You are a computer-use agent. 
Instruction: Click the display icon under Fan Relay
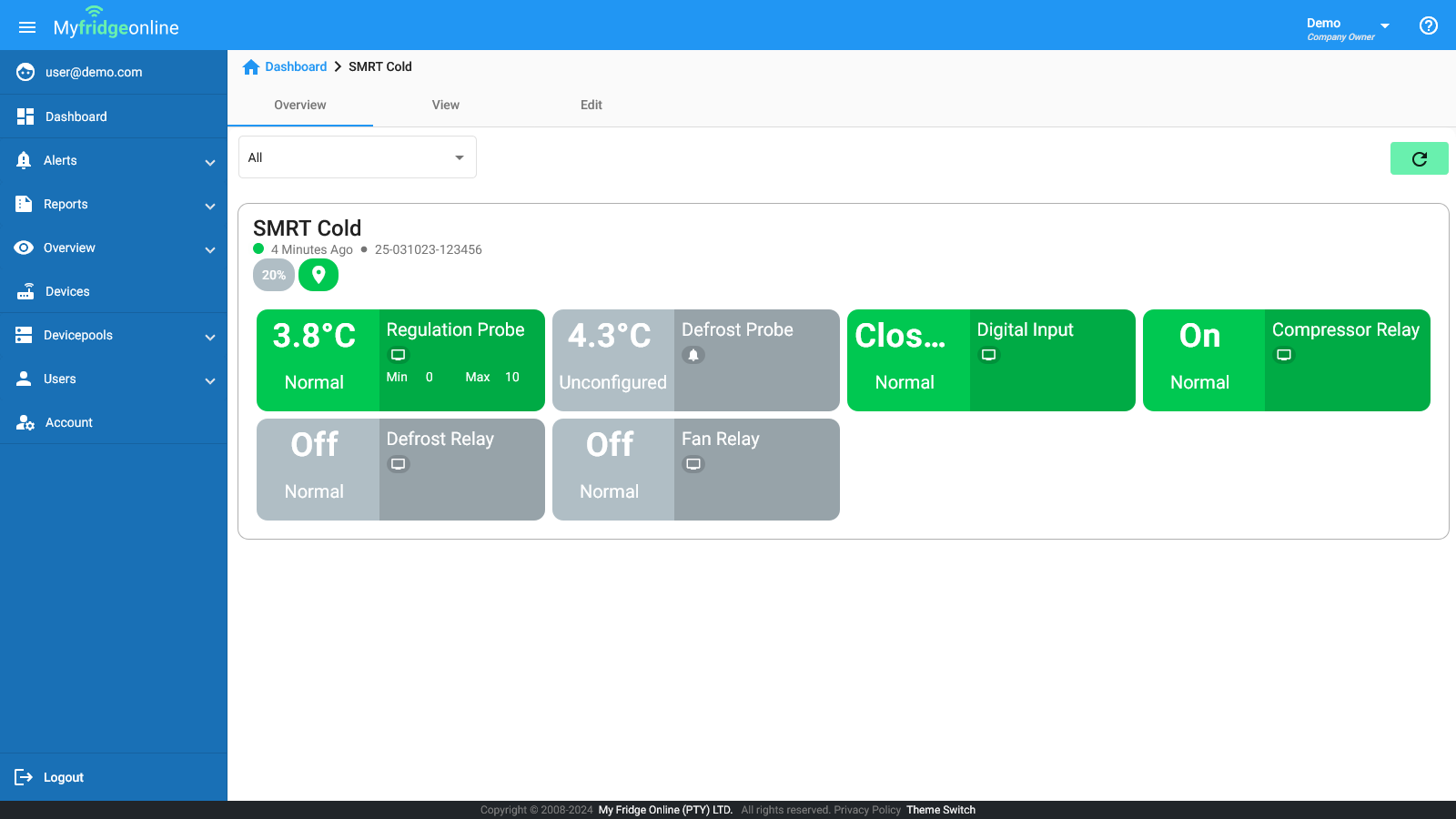point(693,464)
